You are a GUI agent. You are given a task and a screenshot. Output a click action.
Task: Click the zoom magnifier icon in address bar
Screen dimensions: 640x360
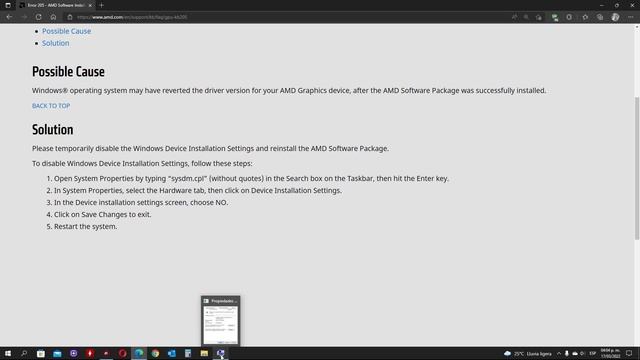point(526,17)
